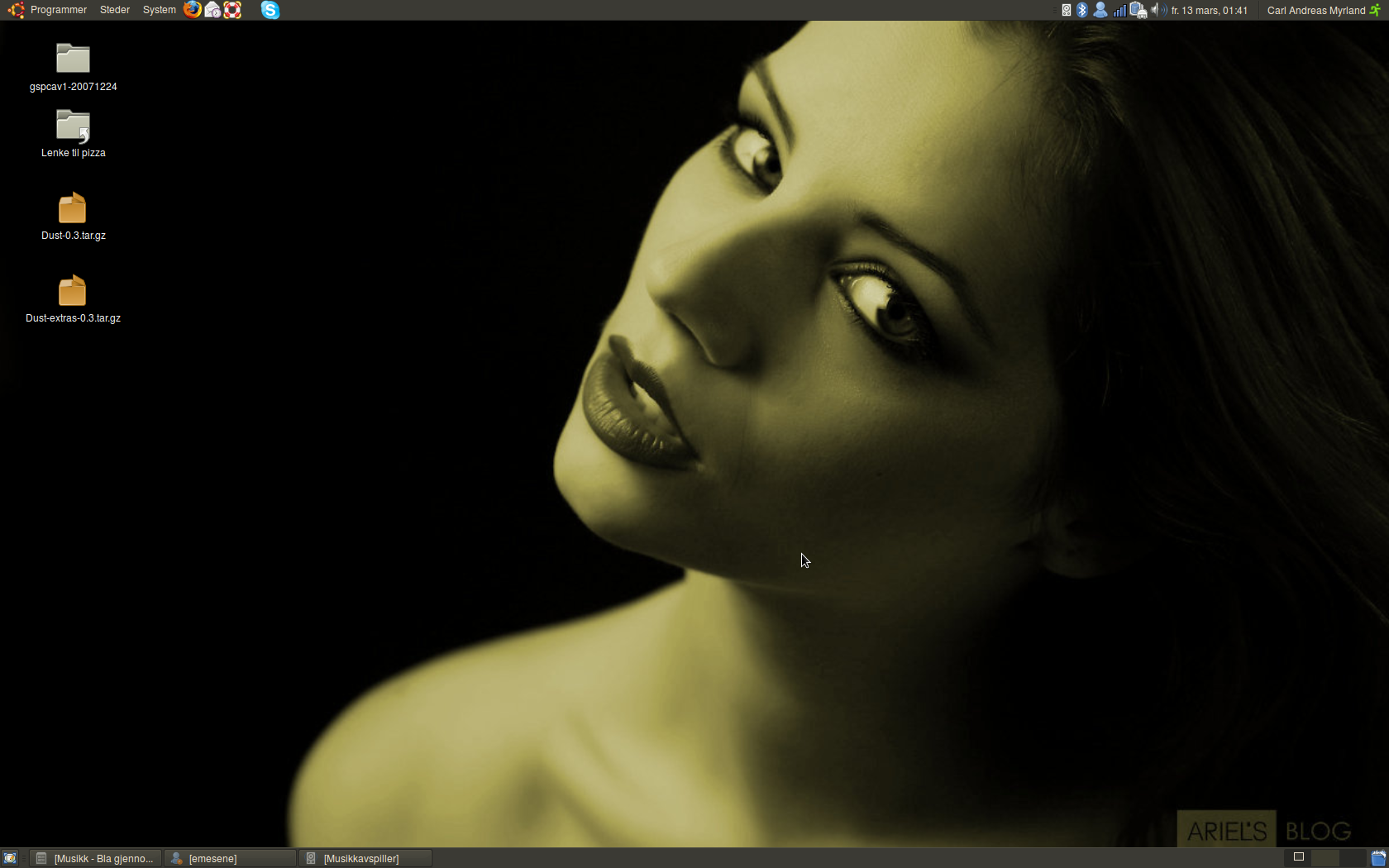Image resolution: width=1389 pixels, height=868 pixels.
Task: Click the music player speaker tray icon
Action: point(1067,10)
